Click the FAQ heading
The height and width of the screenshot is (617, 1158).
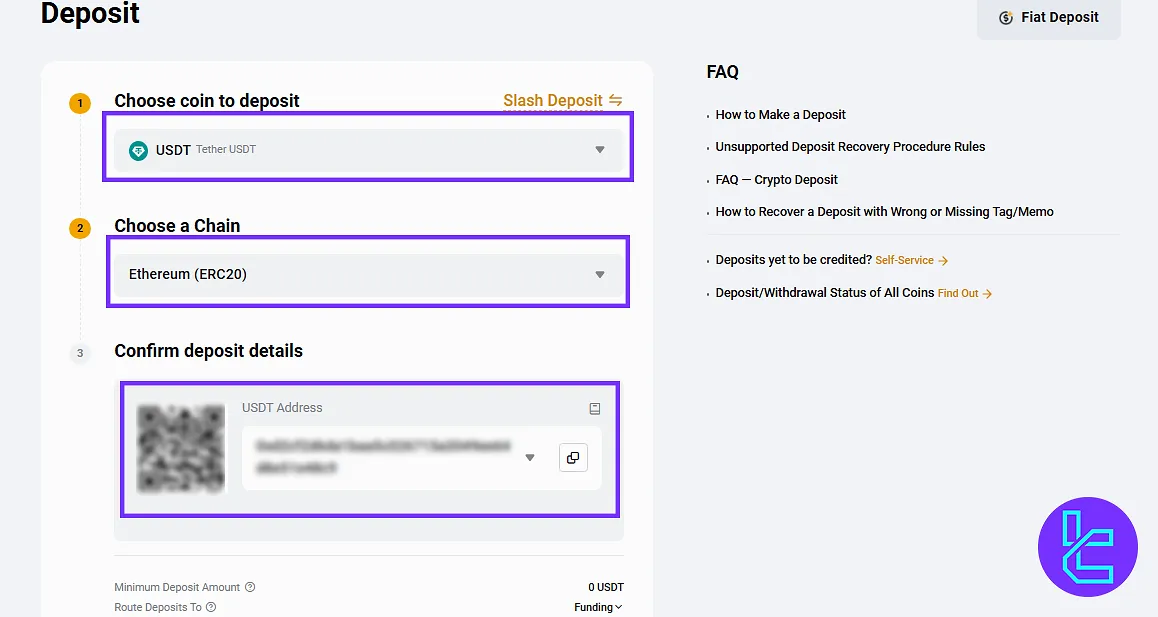[722, 72]
